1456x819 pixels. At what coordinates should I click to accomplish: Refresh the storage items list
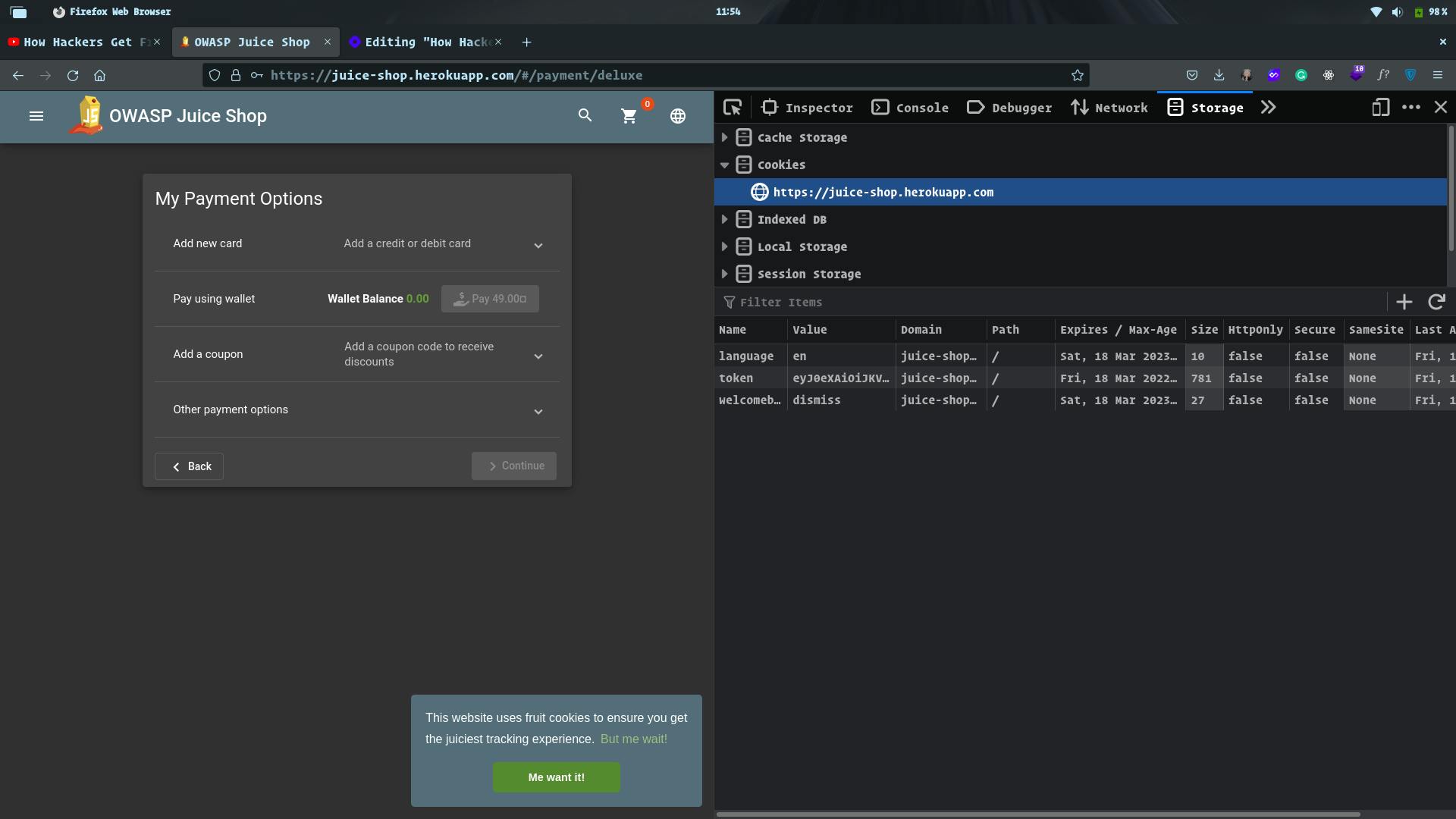click(1436, 302)
